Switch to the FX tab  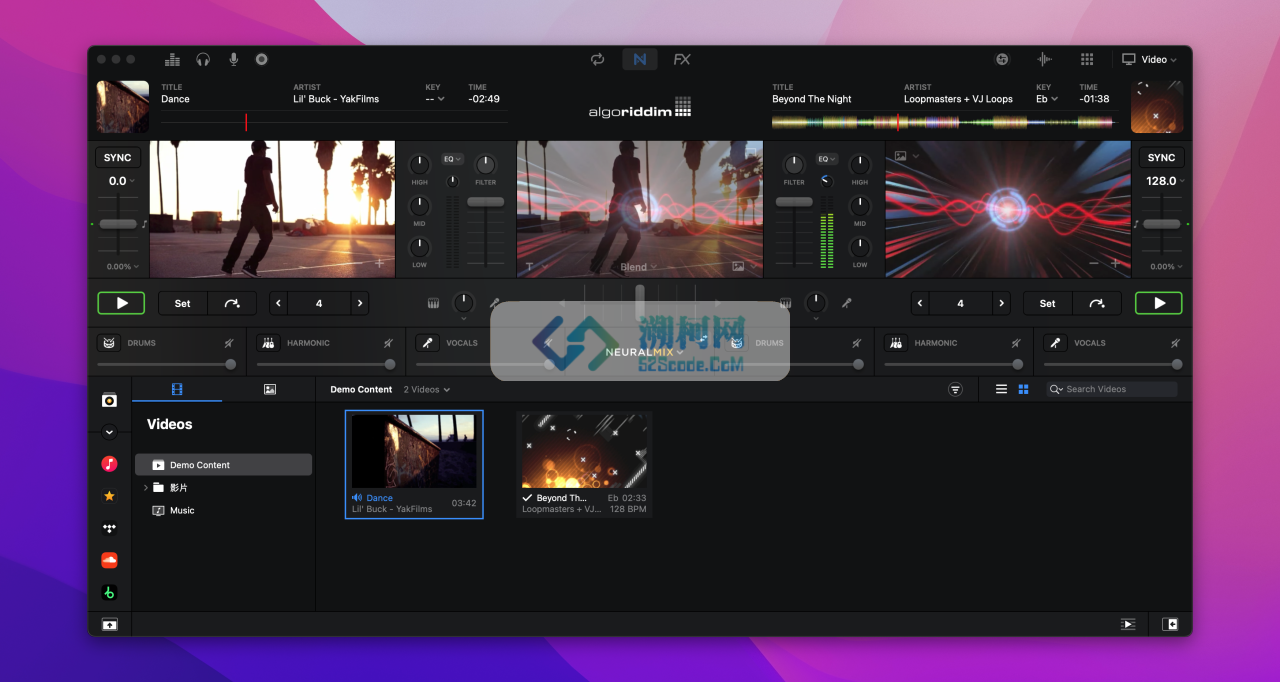pyautogui.click(x=682, y=59)
